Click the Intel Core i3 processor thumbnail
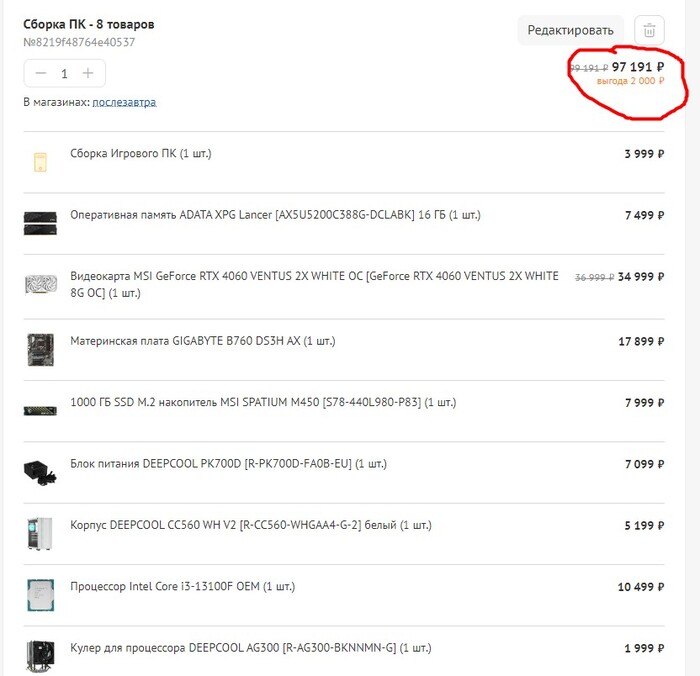Image resolution: width=700 pixels, height=676 pixels. tap(40, 595)
